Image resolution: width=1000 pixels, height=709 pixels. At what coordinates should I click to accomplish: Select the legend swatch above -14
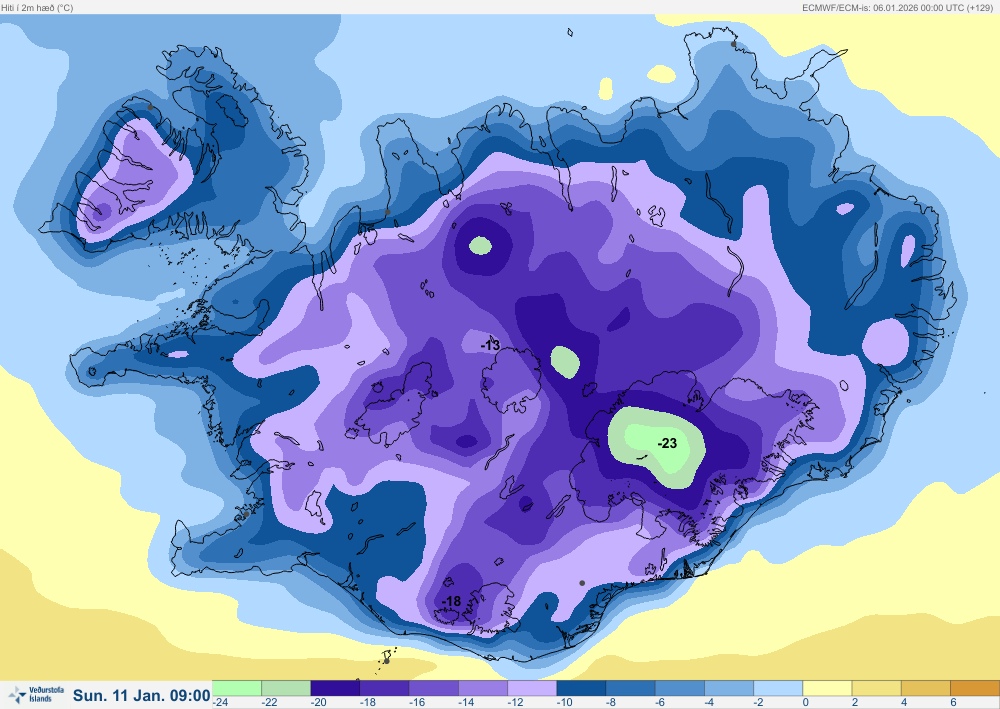(x=483, y=688)
